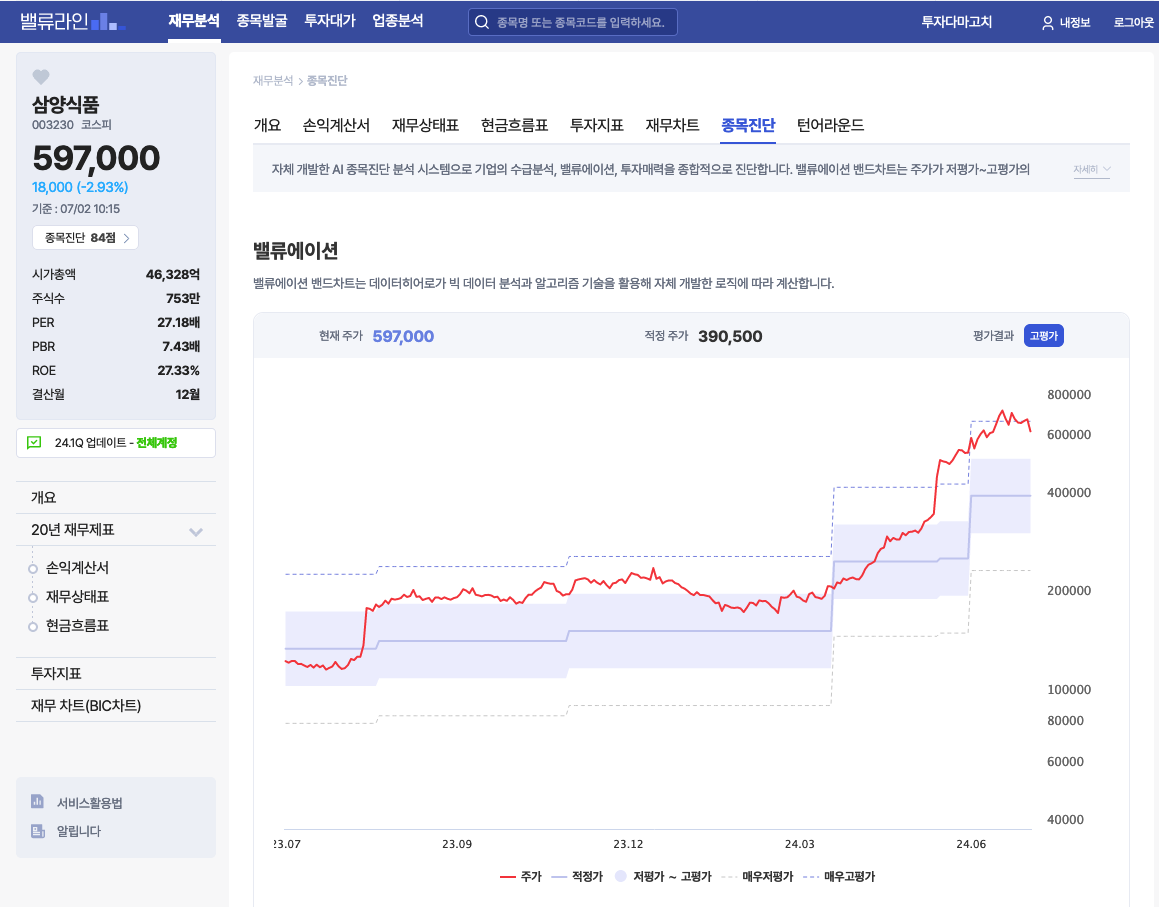Open the 투자대가 top menu
1159x907 pixels.
330,21
